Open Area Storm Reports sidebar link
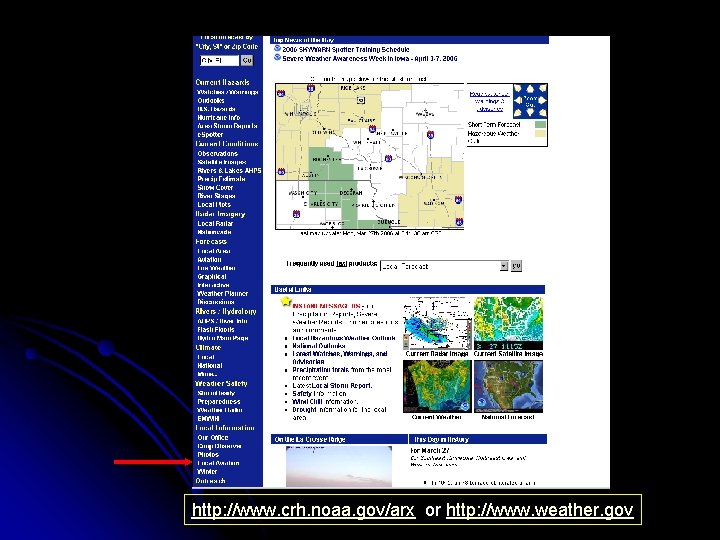Screen dimensions: 720x540 [x=227, y=126]
